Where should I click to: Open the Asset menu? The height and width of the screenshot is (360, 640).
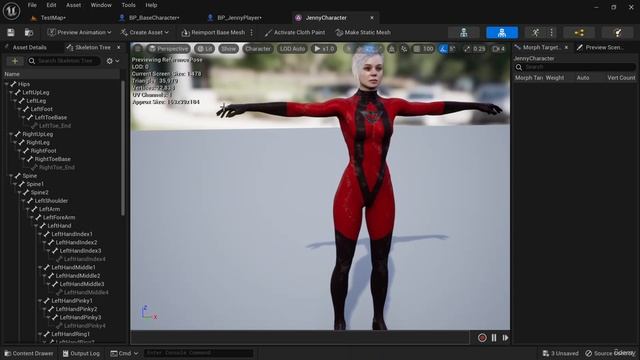(73, 5)
